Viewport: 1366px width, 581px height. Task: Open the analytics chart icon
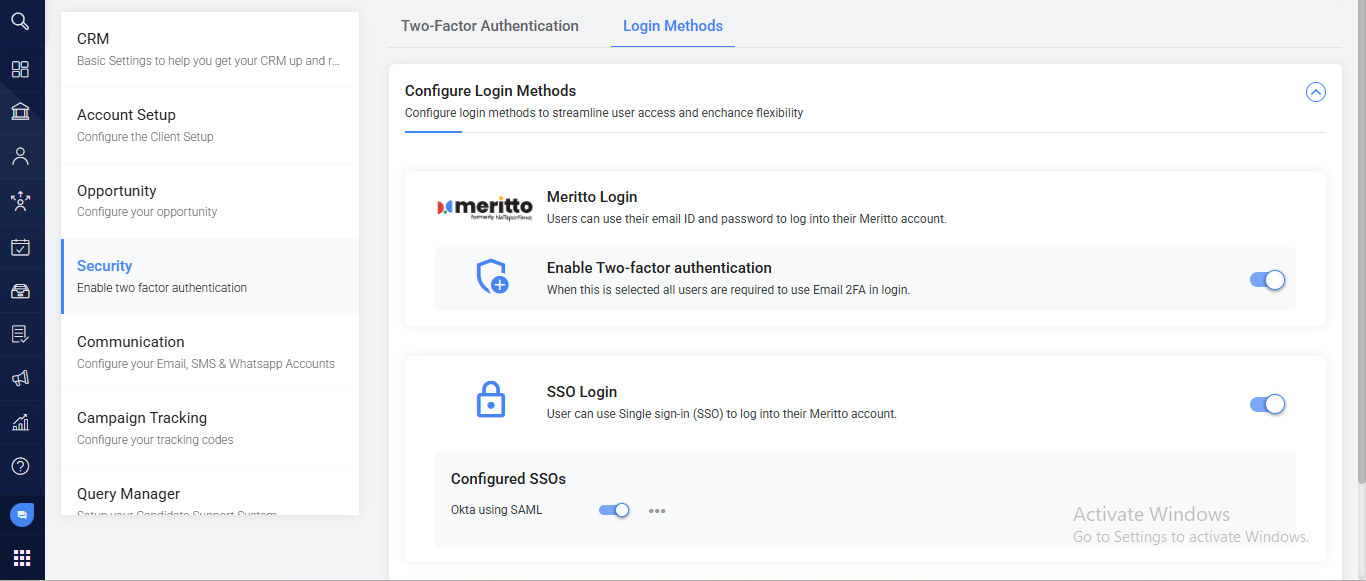pos(20,422)
